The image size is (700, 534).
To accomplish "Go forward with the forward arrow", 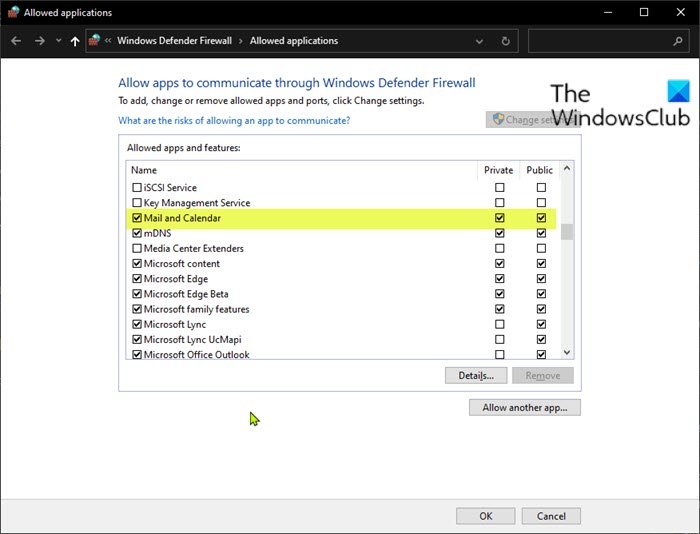I will 40,41.
